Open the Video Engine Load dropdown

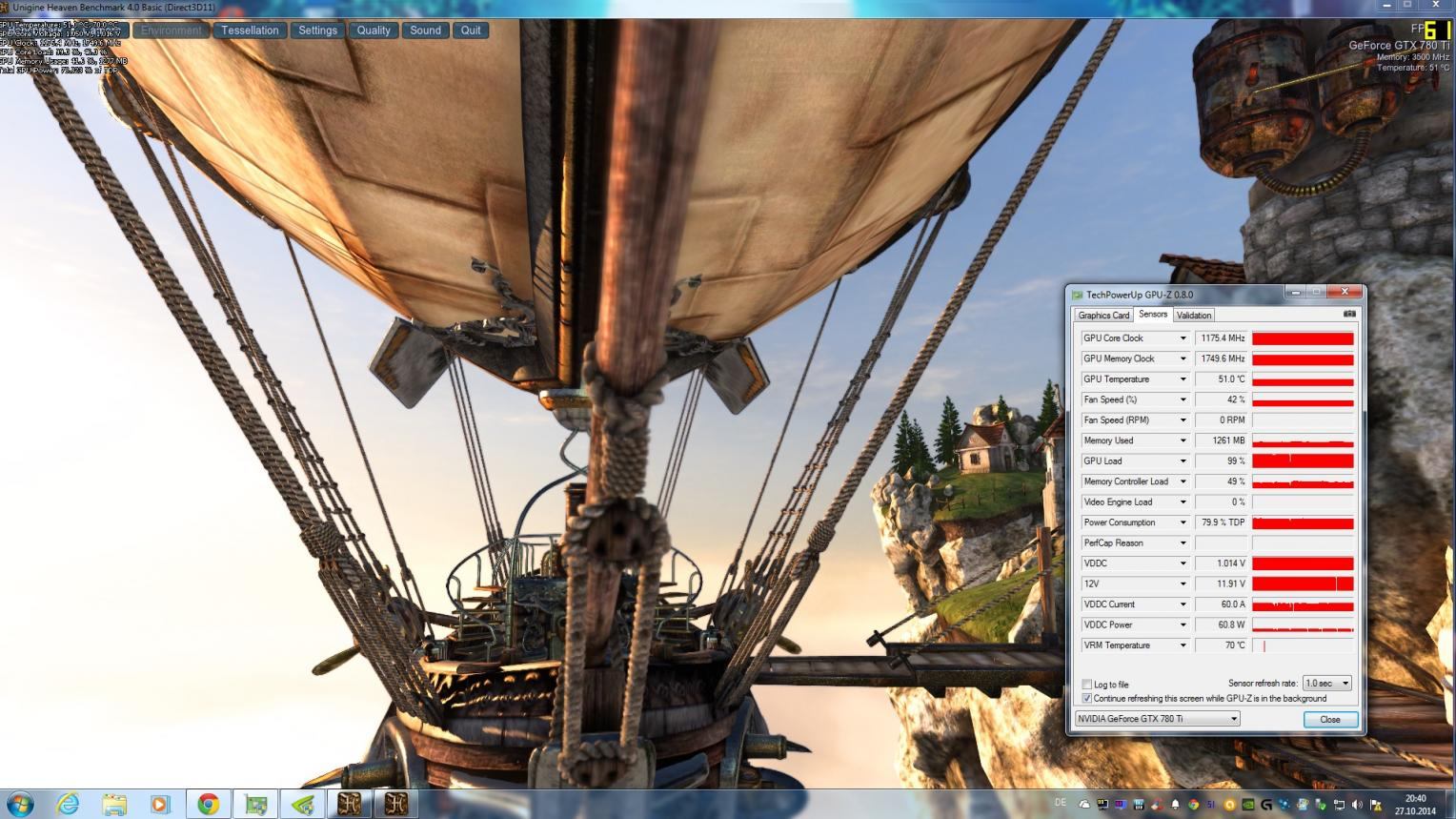(1183, 502)
